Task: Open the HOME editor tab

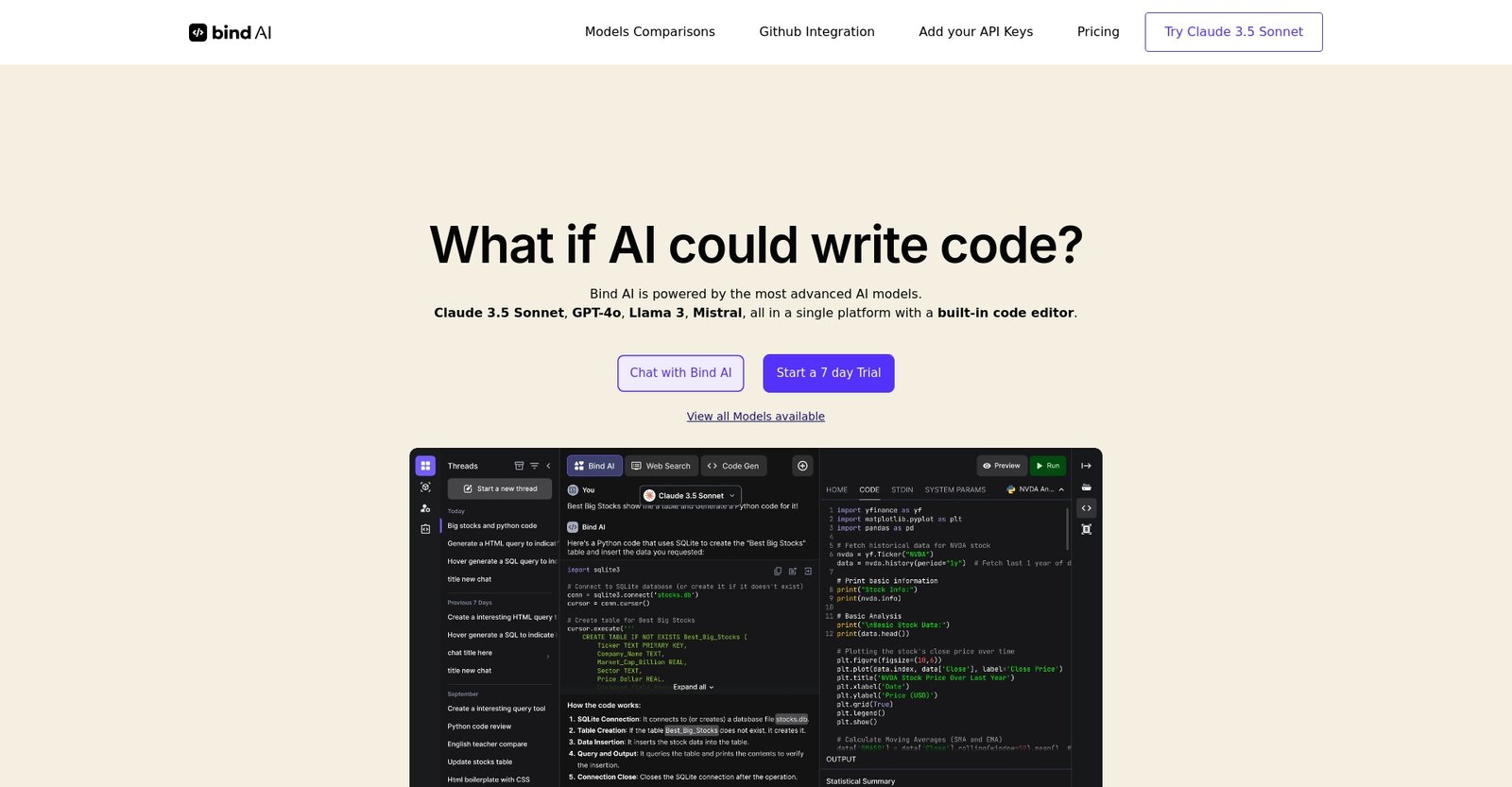Action: [x=836, y=490]
